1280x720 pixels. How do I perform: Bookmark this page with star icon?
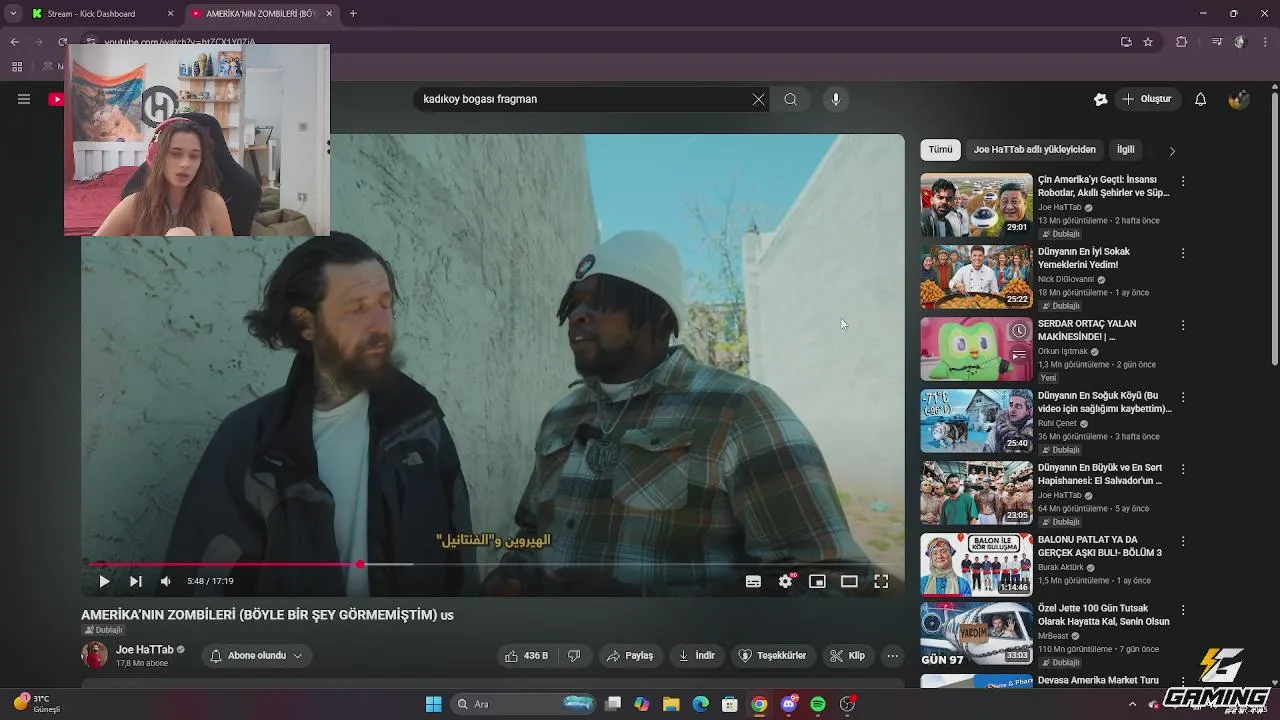(1148, 42)
